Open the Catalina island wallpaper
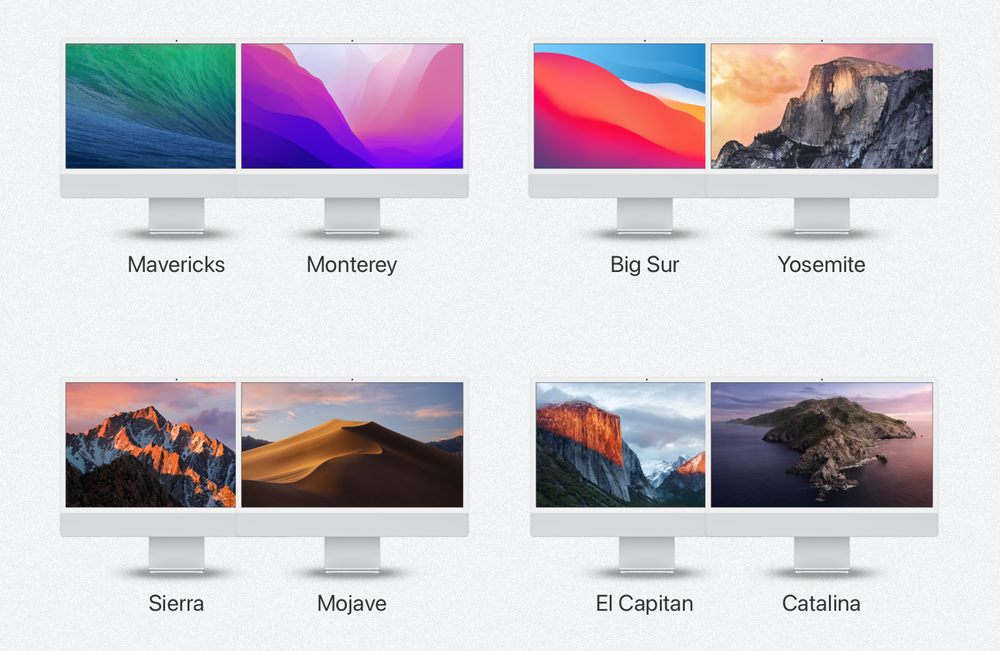The height and width of the screenshot is (651, 1000). pos(821,444)
